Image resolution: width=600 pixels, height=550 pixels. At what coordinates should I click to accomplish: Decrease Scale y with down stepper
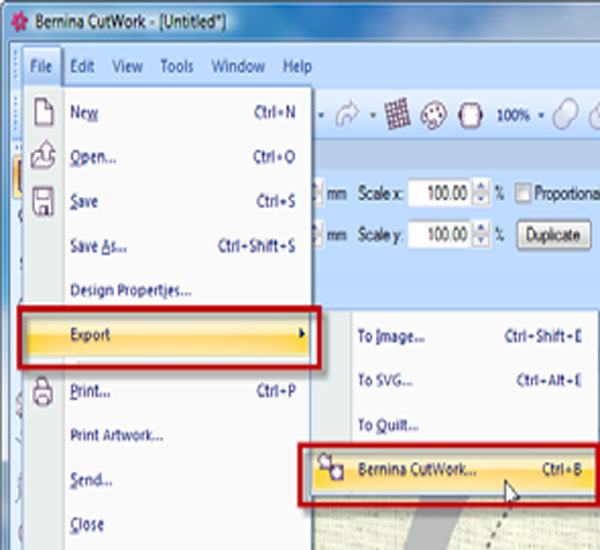click(x=481, y=240)
